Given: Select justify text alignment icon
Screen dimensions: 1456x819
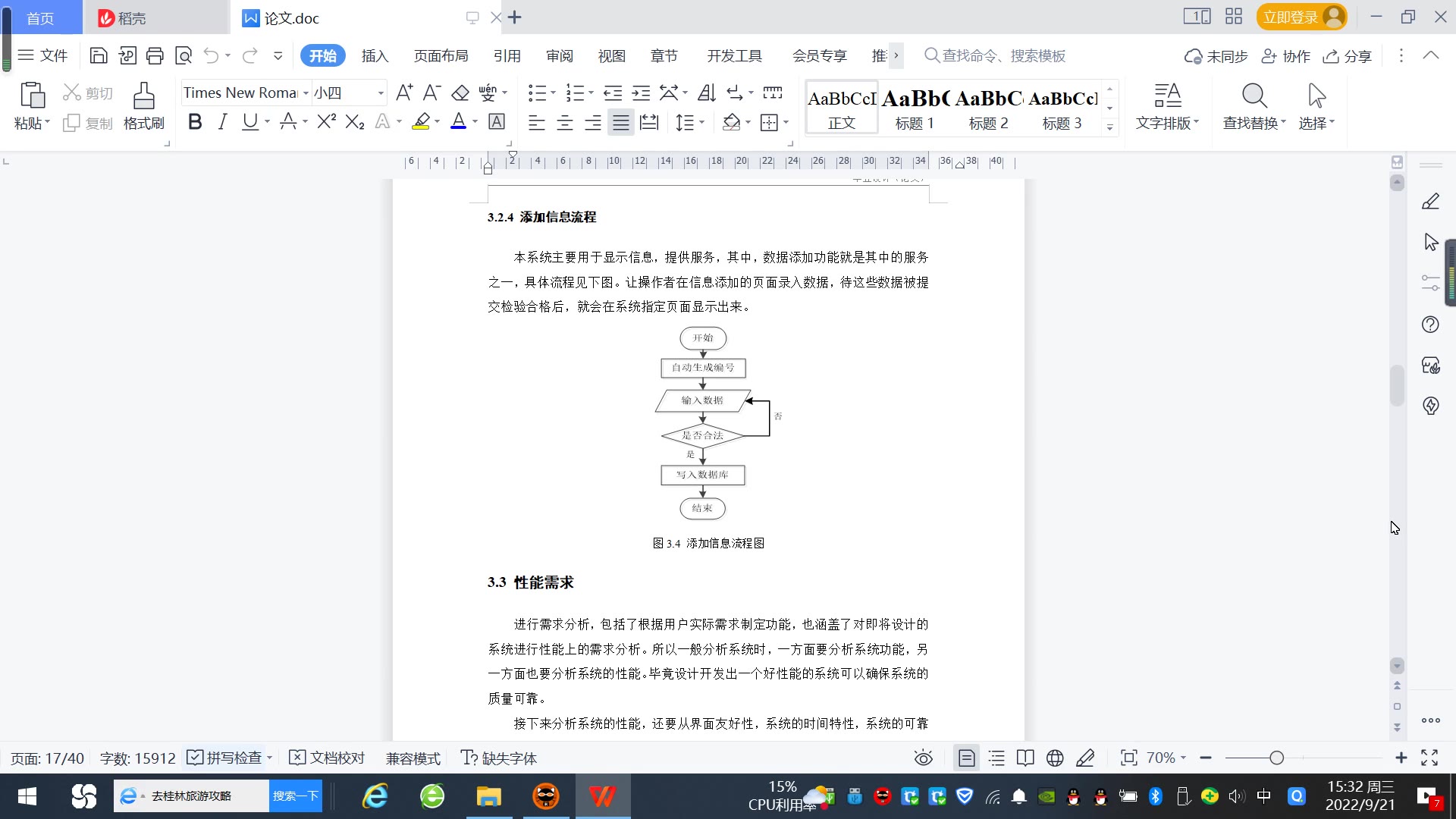Looking at the screenshot, I should 620,123.
